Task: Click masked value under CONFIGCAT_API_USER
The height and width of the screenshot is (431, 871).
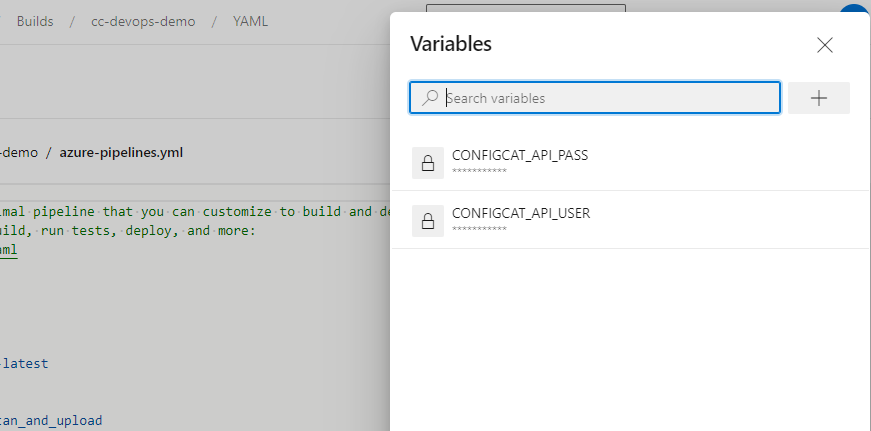Action: click(x=479, y=230)
